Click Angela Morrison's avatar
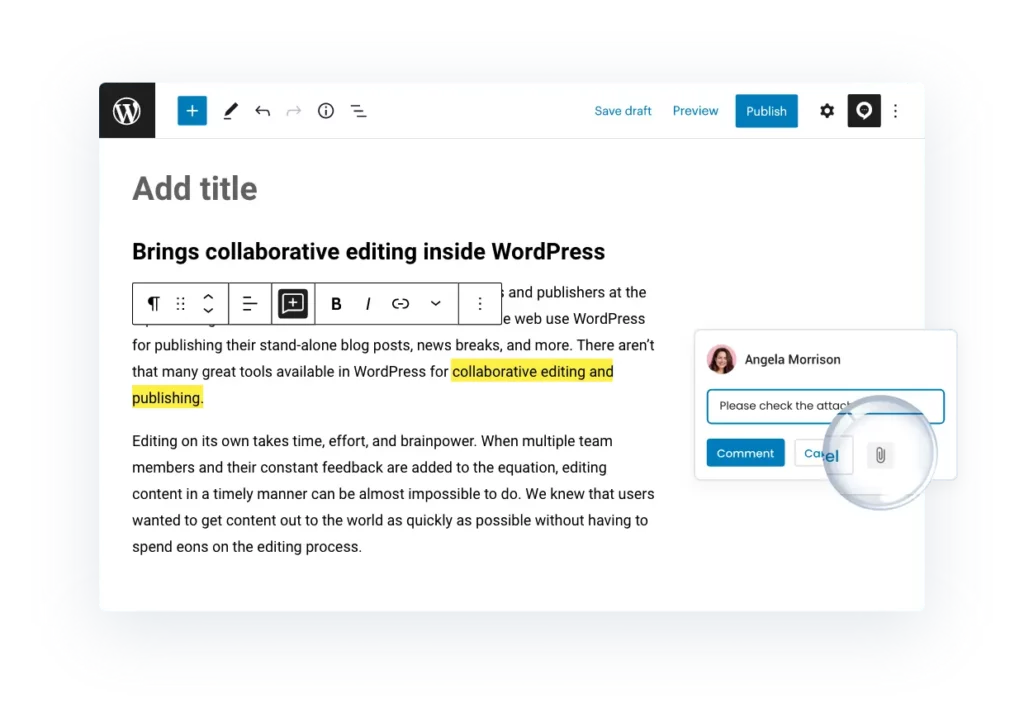The height and width of the screenshot is (727, 1024). click(722, 359)
